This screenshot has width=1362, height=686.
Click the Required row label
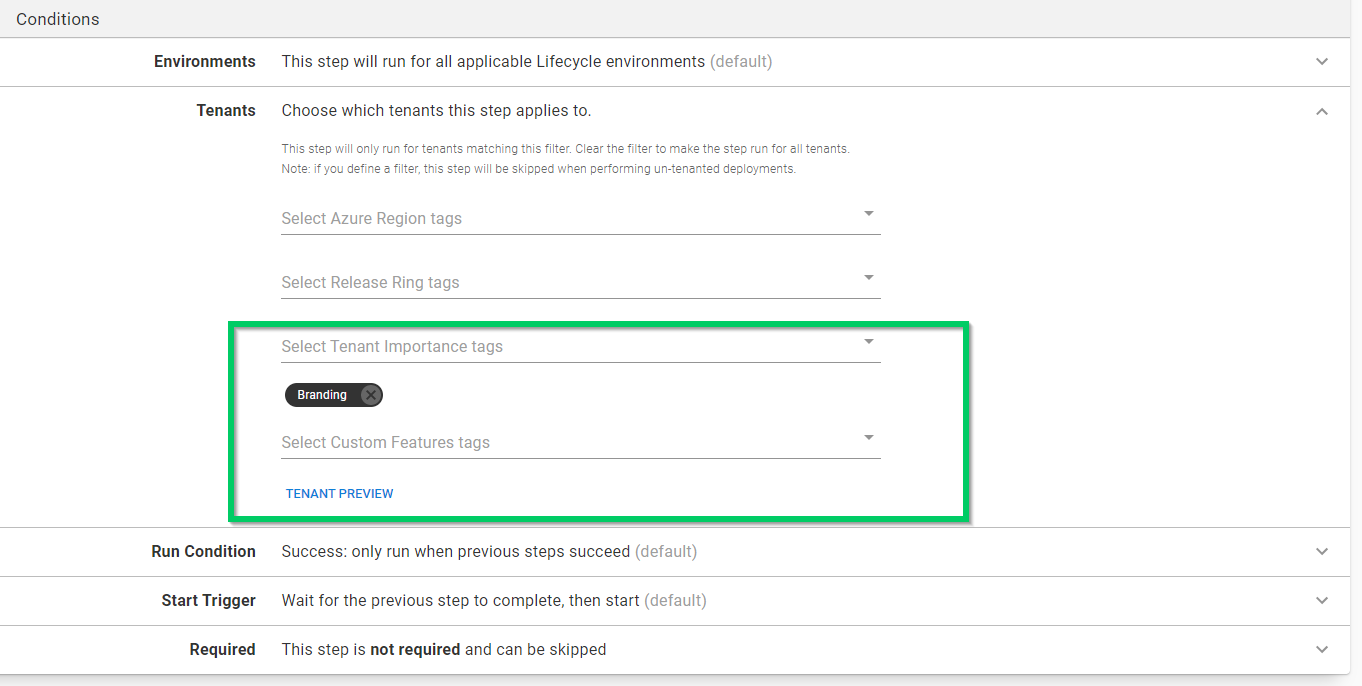[x=222, y=650]
